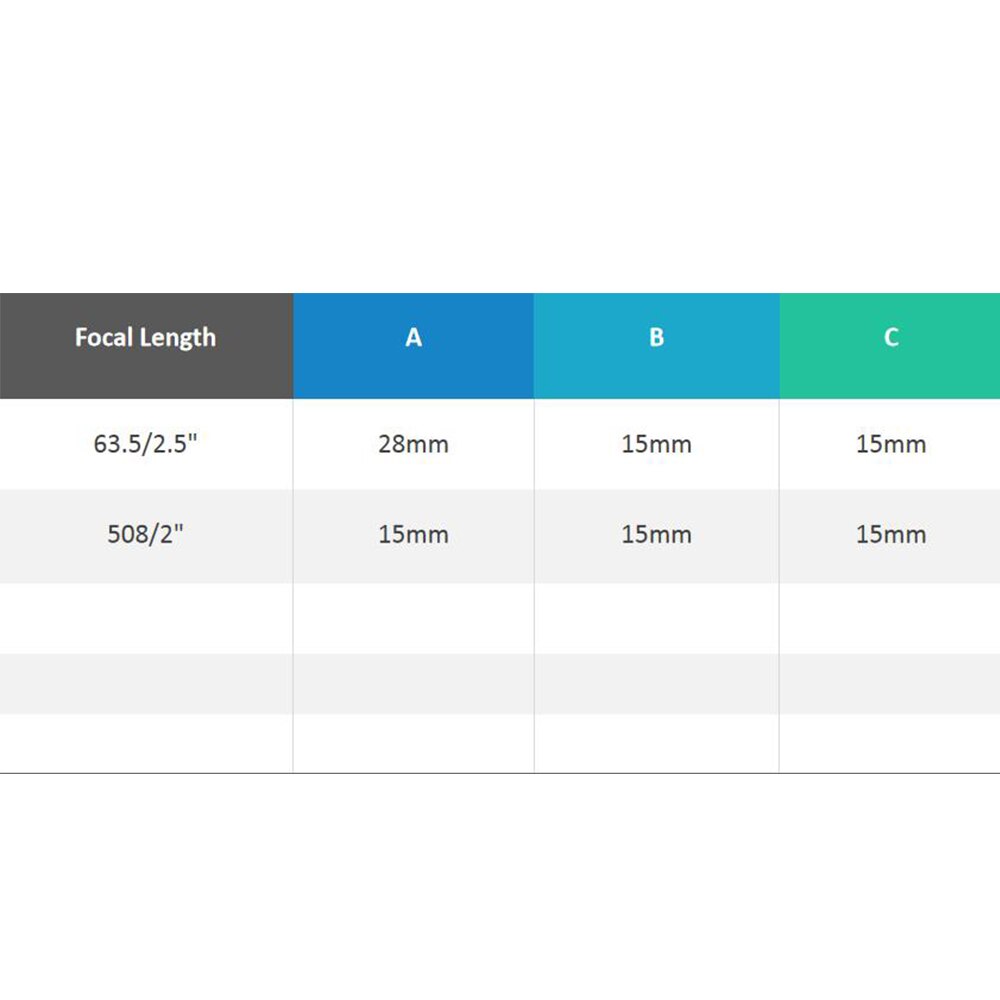This screenshot has height=1000, width=1000.
Task: Click the Focal Length header cell
Action: (x=146, y=346)
